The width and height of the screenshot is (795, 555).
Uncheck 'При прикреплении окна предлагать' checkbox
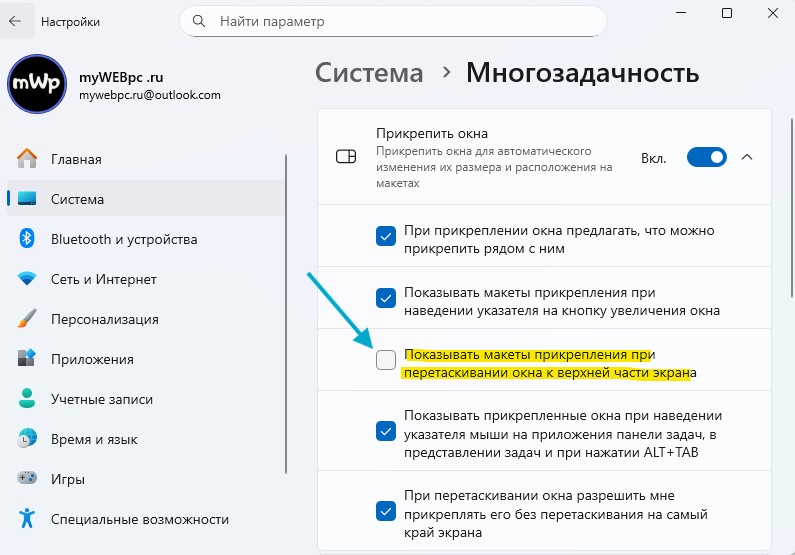386,236
